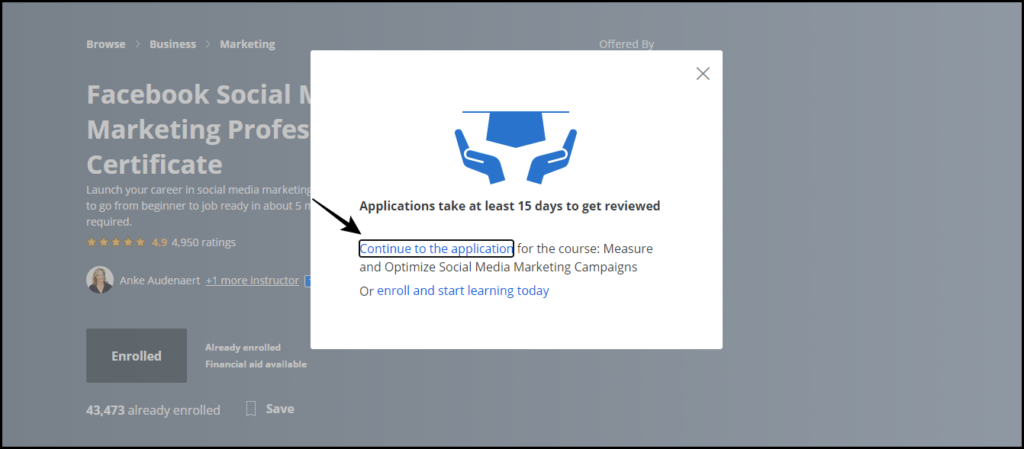Close the financial aid dialog
The width and height of the screenshot is (1024, 449).
click(703, 74)
